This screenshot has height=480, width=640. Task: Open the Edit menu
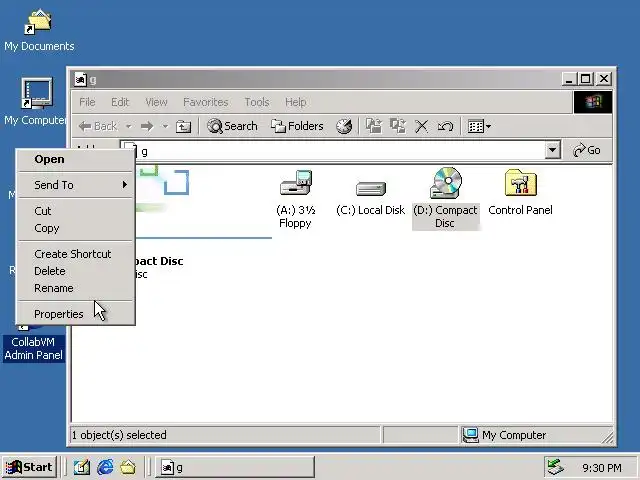point(120,102)
